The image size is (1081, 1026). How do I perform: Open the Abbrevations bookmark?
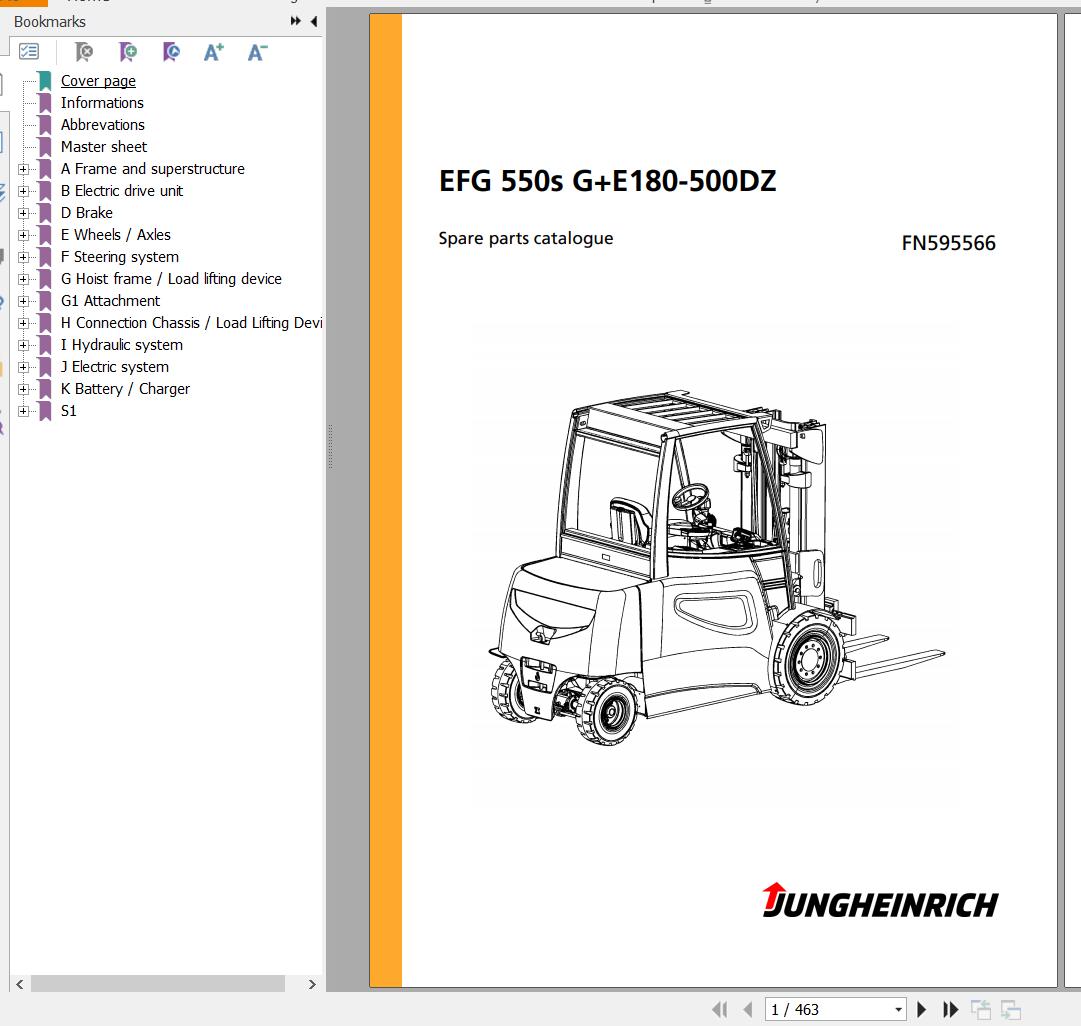click(102, 125)
